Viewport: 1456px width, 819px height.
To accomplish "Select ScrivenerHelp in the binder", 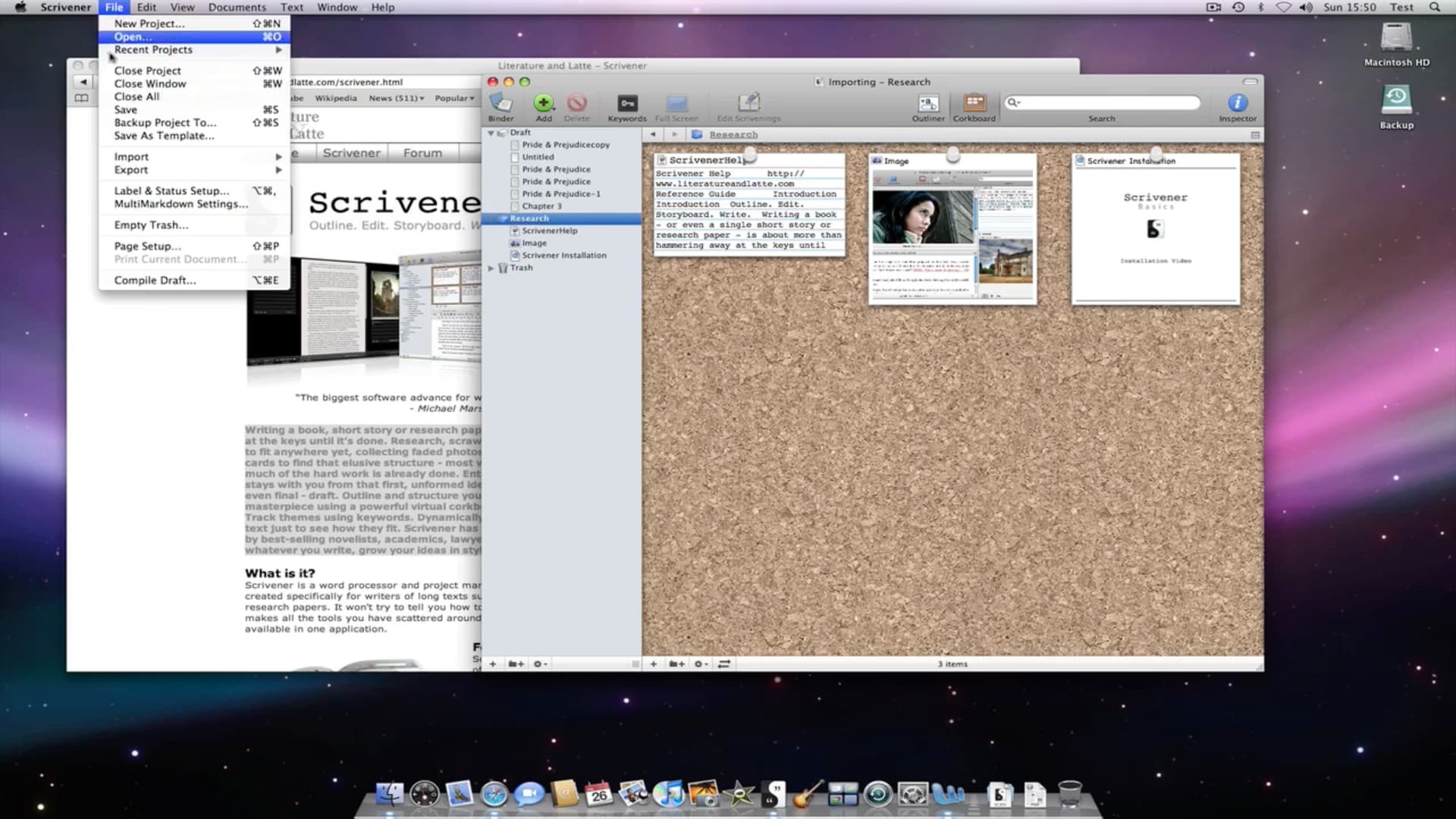I will [549, 231].
